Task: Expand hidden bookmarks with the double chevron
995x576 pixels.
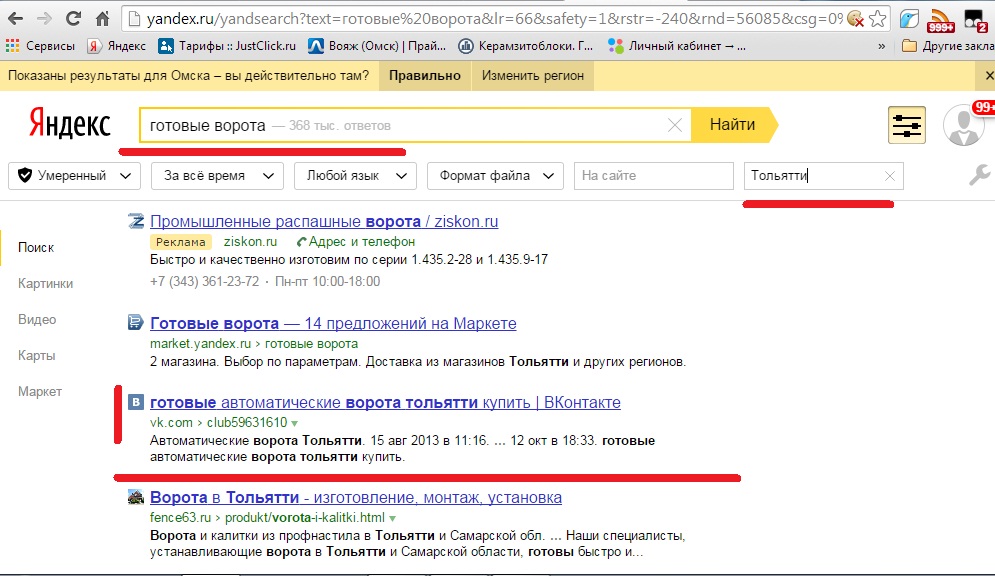Action: click(881, 46)
